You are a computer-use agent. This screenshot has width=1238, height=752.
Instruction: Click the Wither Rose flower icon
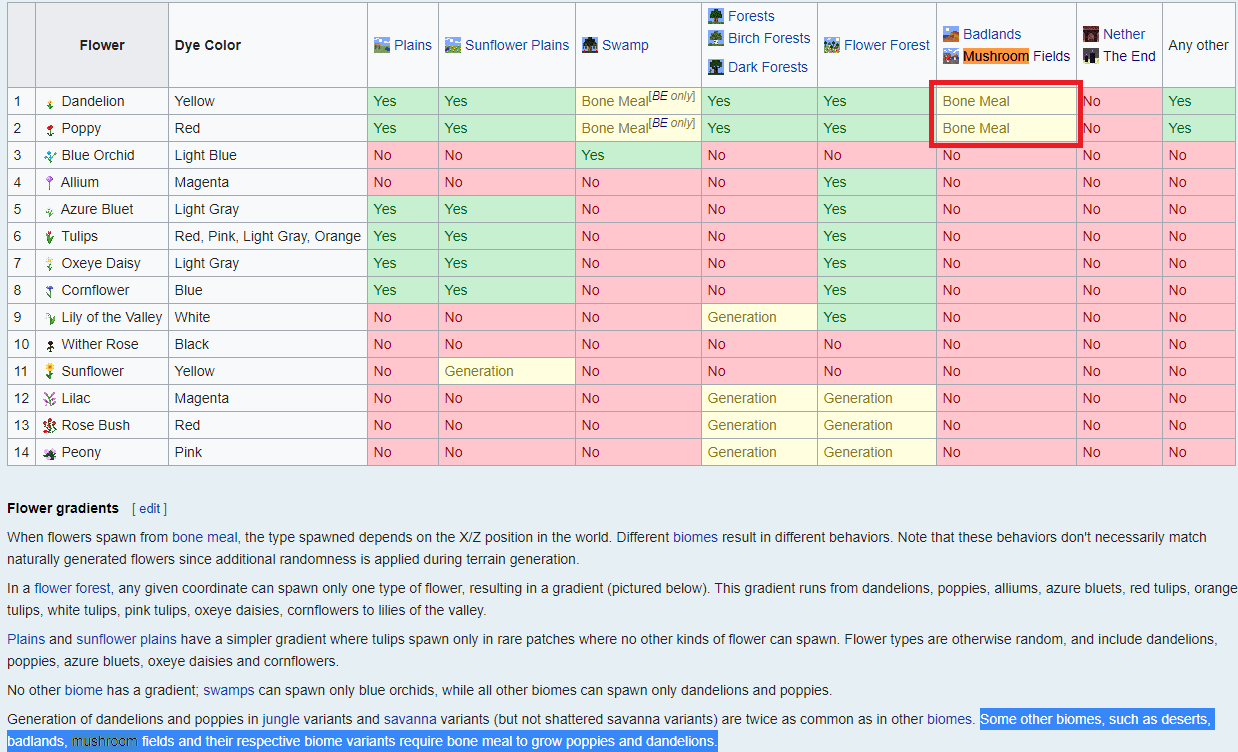tap(50, 345)
